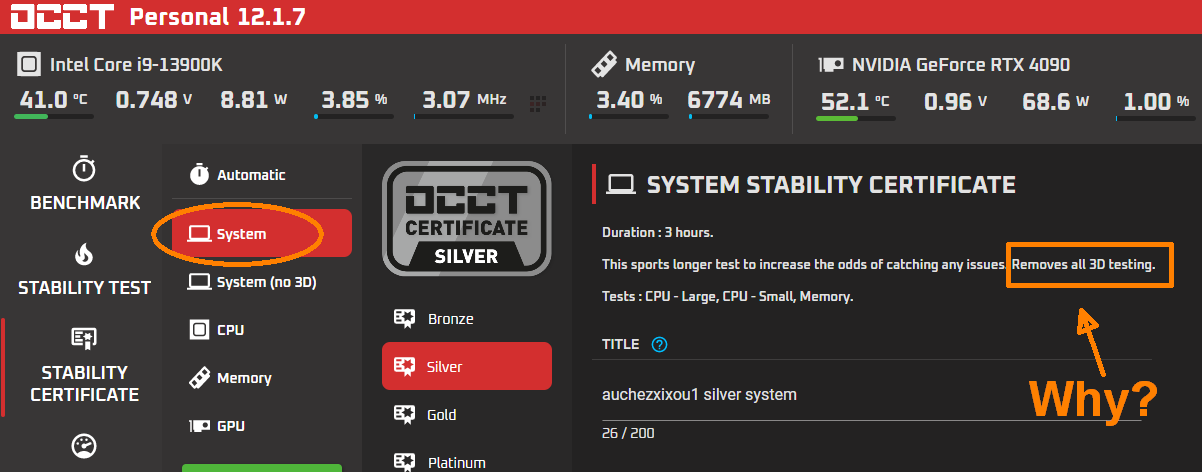Click the 26 / 200 character counter
The image size is (1202, 472).
pos(628,434)
